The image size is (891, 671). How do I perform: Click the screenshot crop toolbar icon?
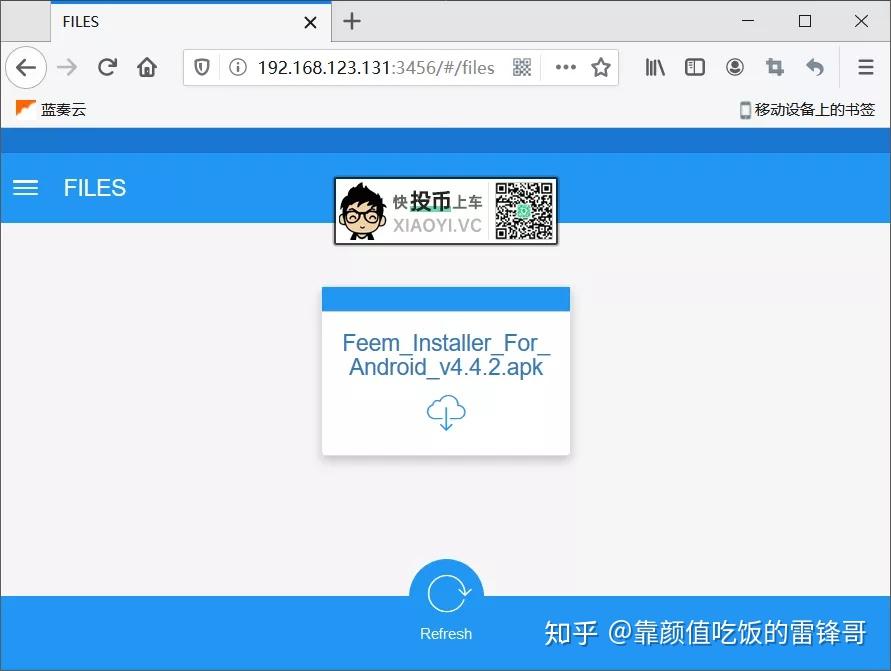tap(775, 68)
